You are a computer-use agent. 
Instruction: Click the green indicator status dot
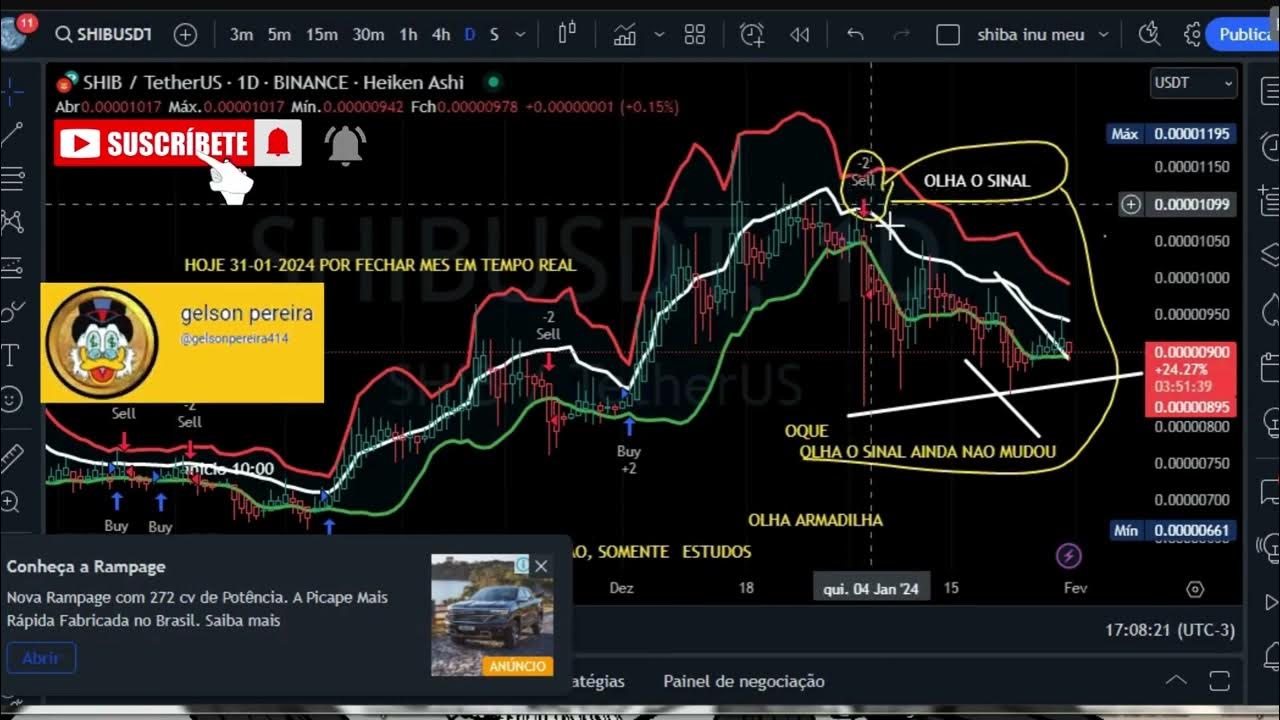point(493,82)
